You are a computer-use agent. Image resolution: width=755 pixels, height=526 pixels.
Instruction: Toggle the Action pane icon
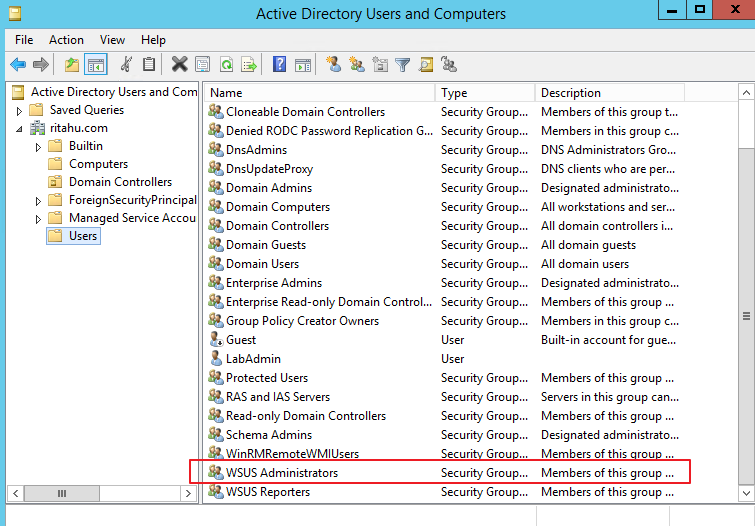pyautogui.click(x=303, y=64)
